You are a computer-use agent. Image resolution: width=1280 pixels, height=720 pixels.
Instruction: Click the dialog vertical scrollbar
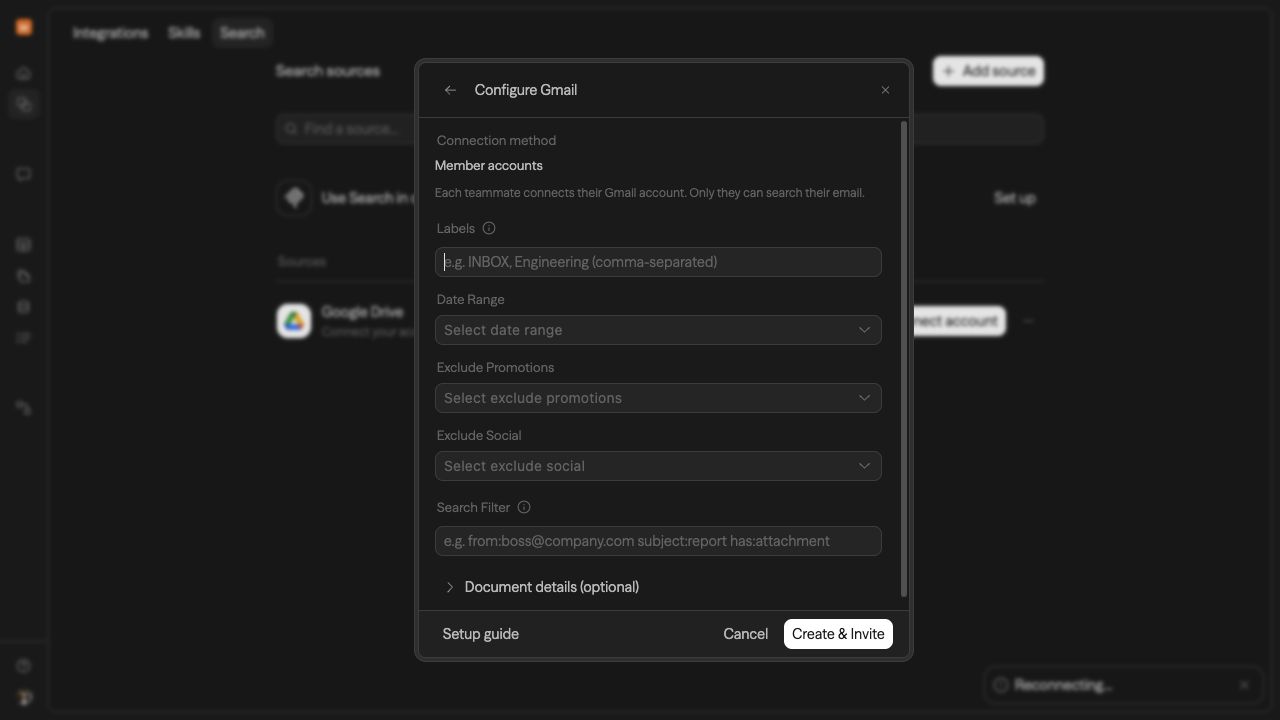point(904,359)
